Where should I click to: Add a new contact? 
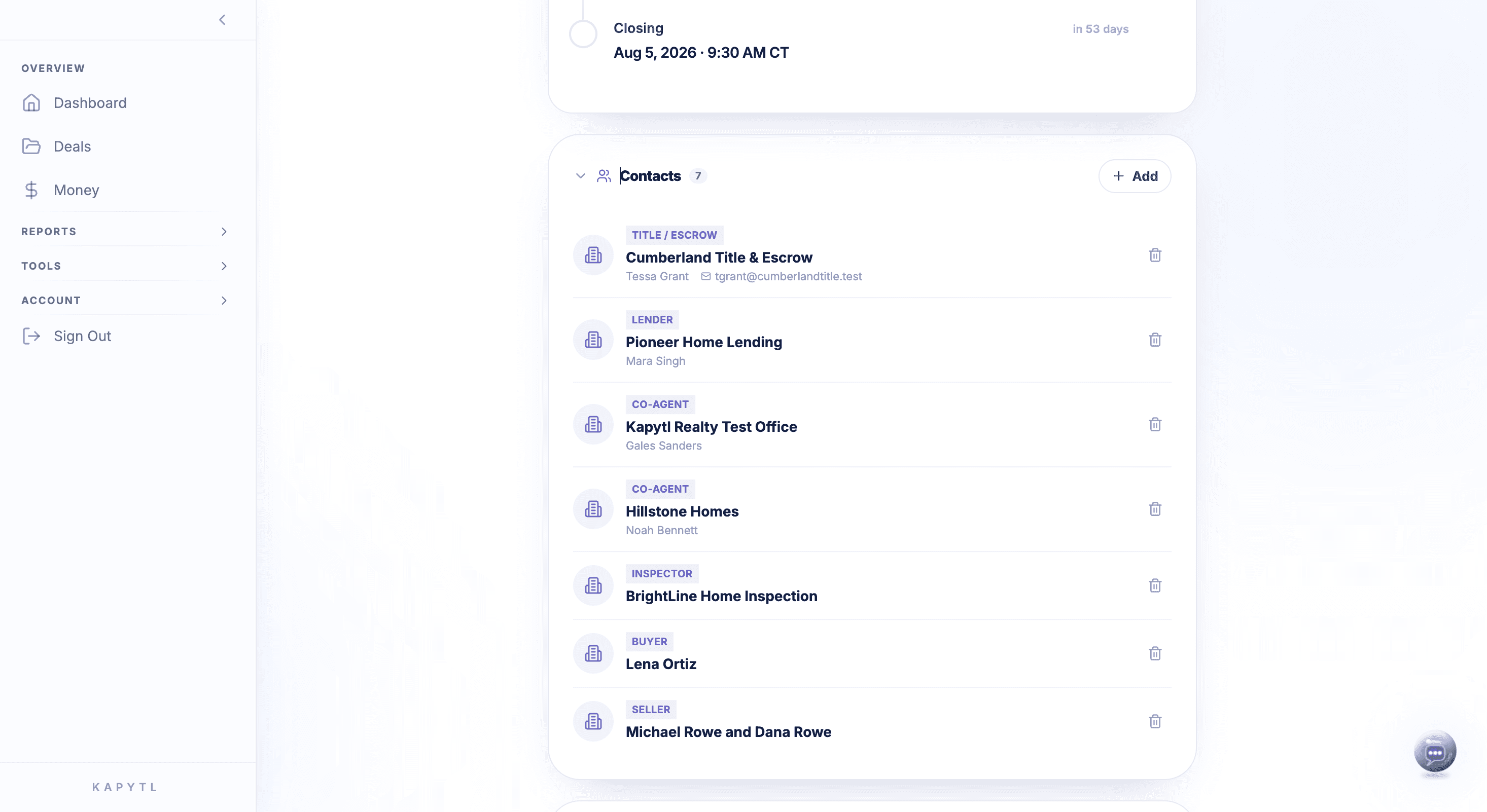(1135, 176)
